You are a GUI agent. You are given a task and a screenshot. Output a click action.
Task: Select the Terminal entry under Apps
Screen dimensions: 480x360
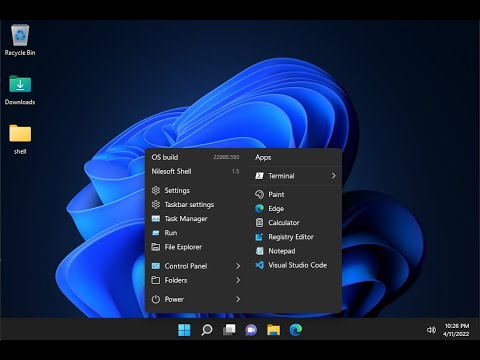pyautogui.click(x=295, y=176)
